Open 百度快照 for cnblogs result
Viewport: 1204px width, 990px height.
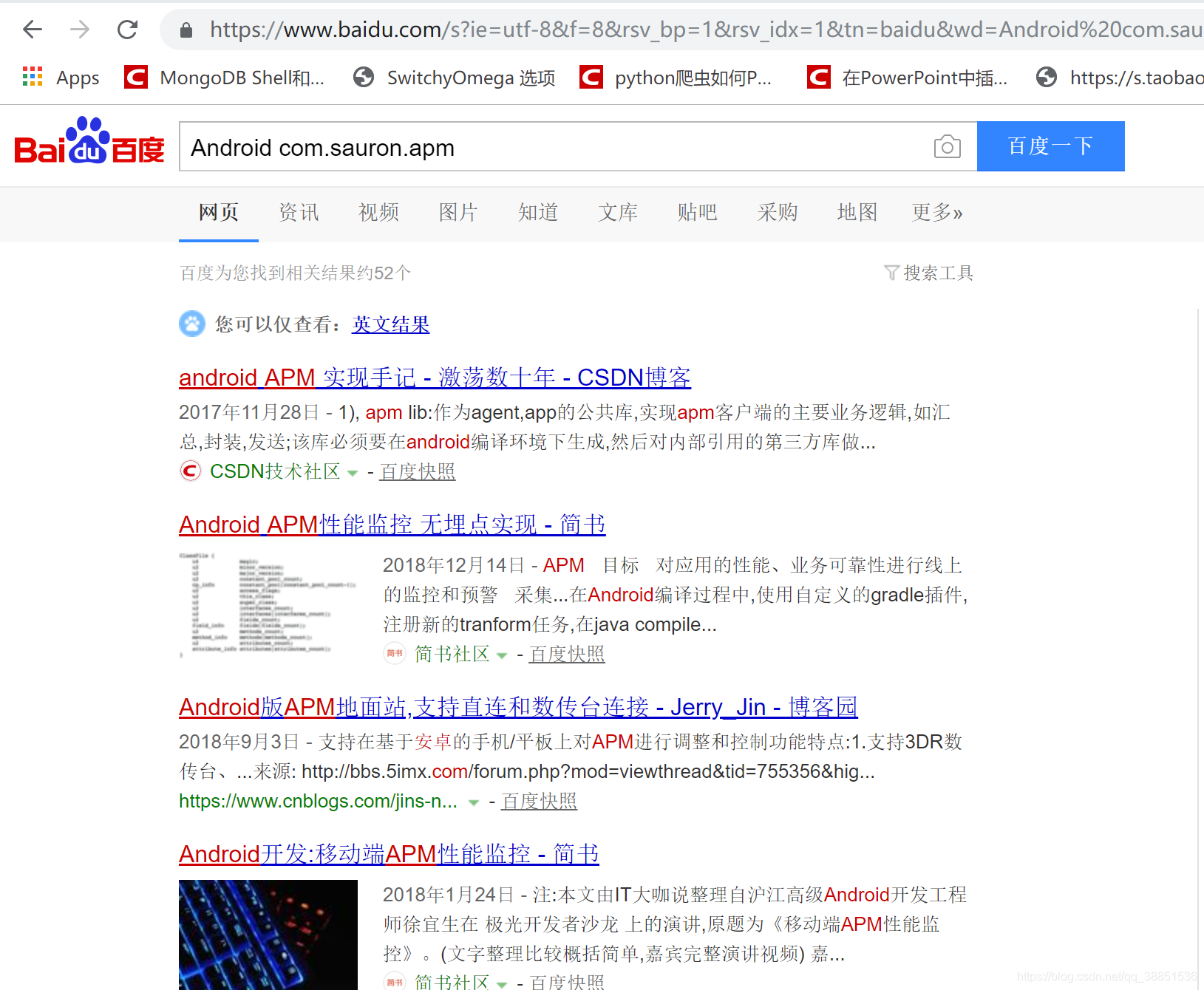tap(539, 801)
